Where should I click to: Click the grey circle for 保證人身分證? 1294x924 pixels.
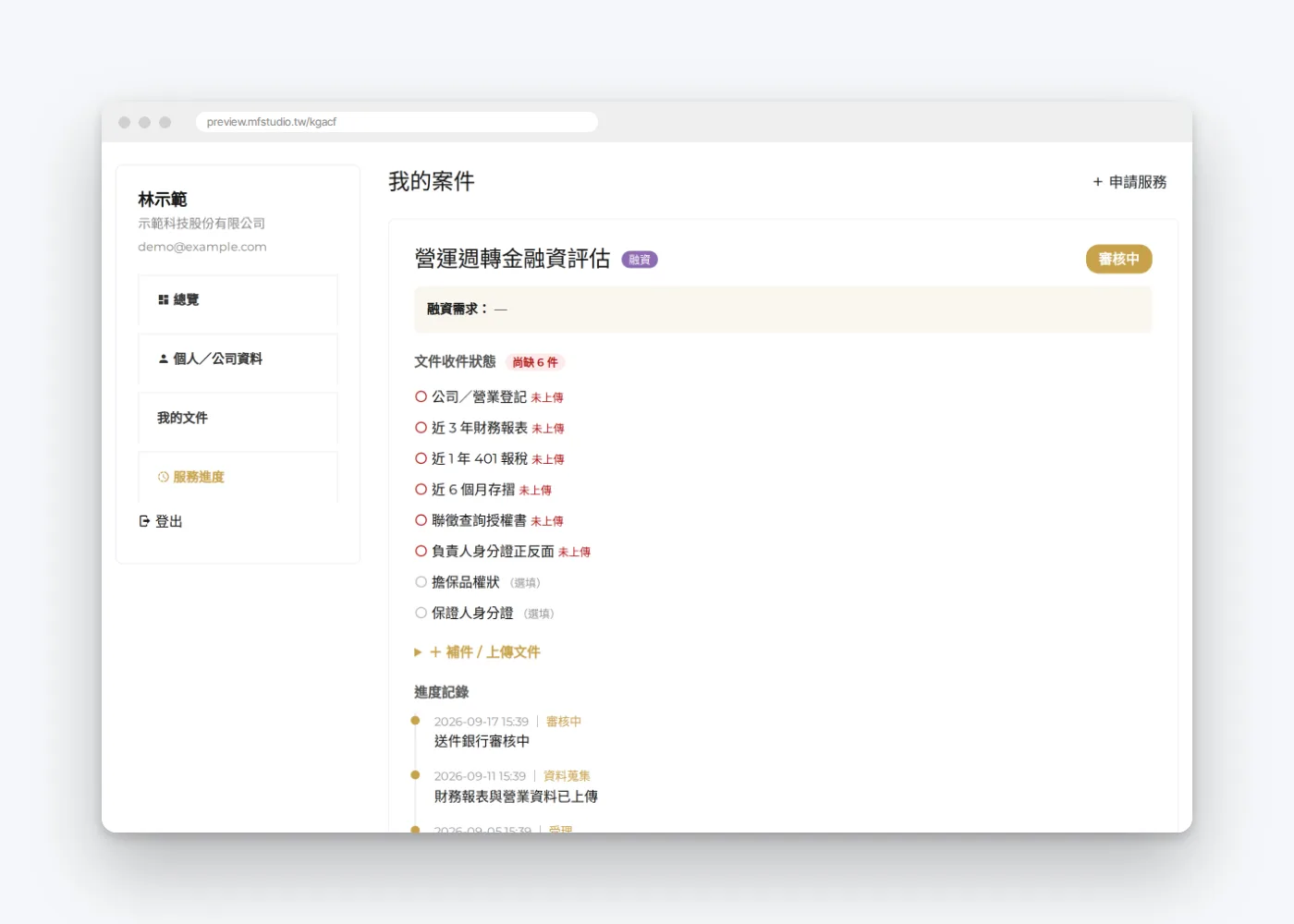click(421, 613)
